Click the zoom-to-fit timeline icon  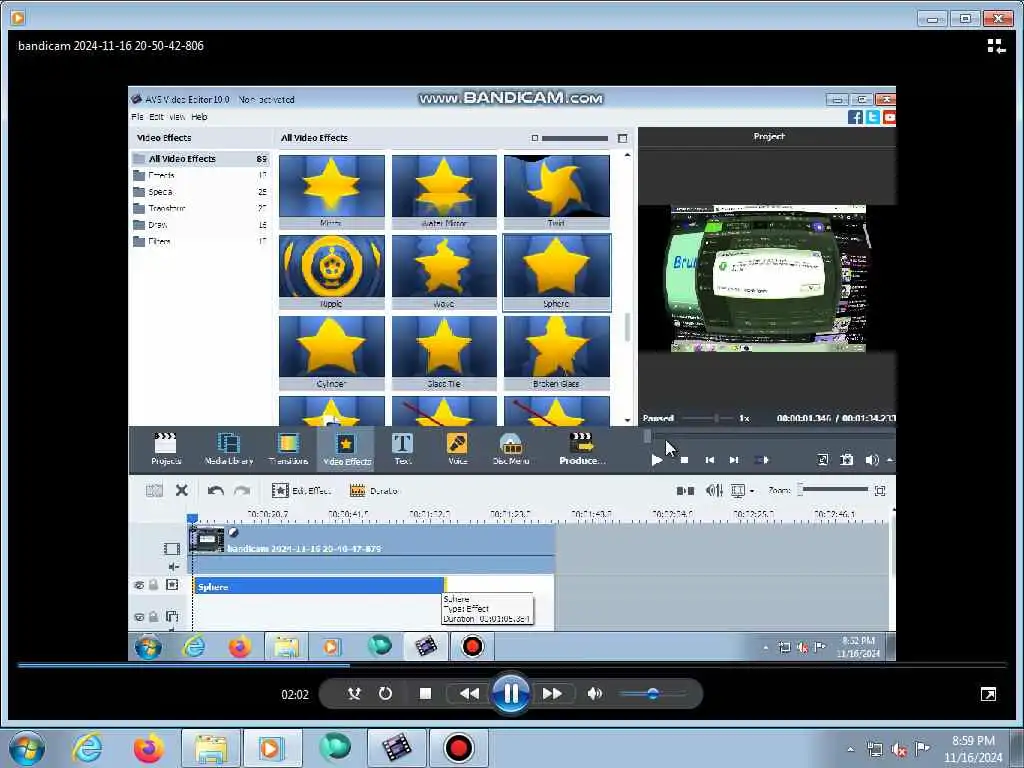[x=880, y=490]
